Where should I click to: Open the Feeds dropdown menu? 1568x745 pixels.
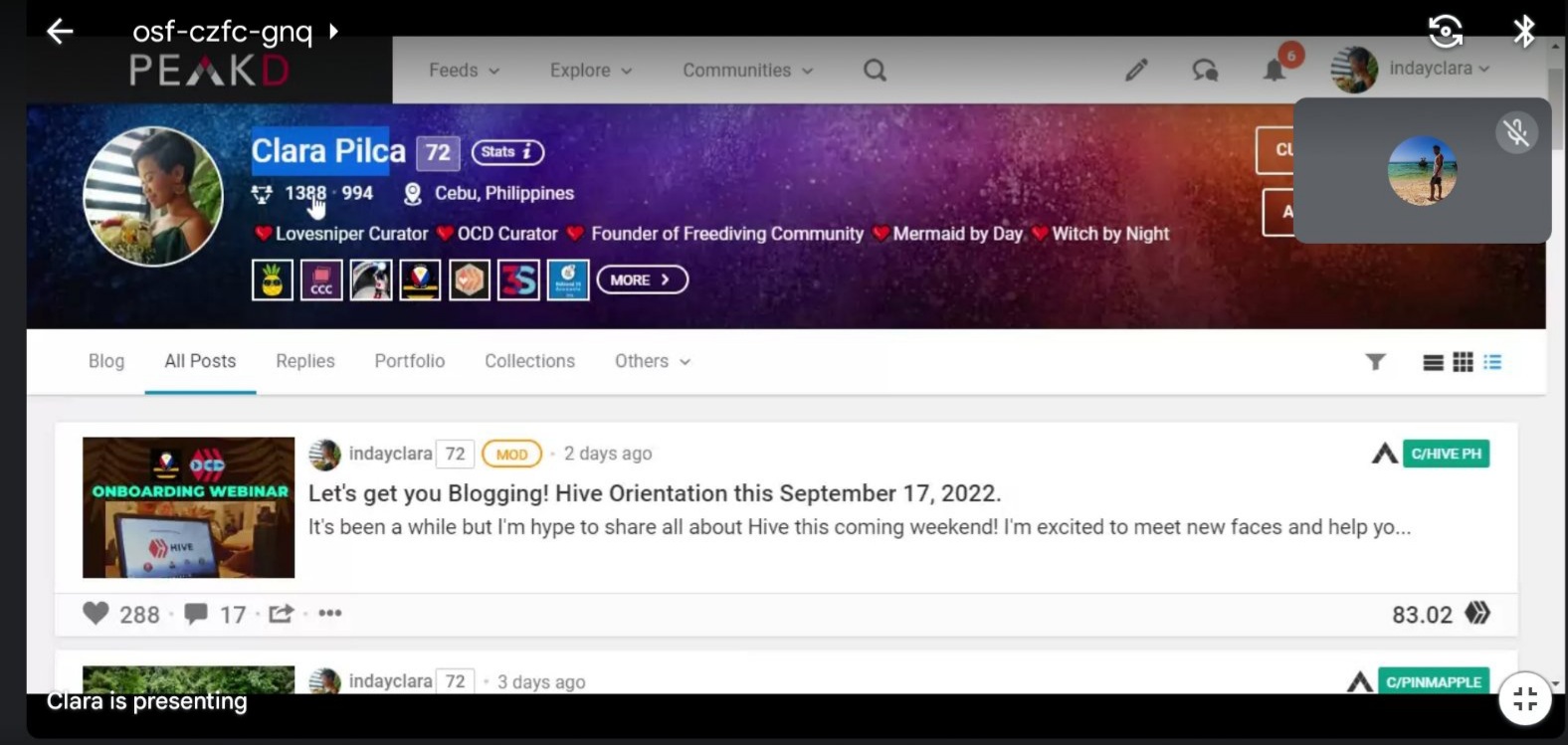[x=465, y=71]
